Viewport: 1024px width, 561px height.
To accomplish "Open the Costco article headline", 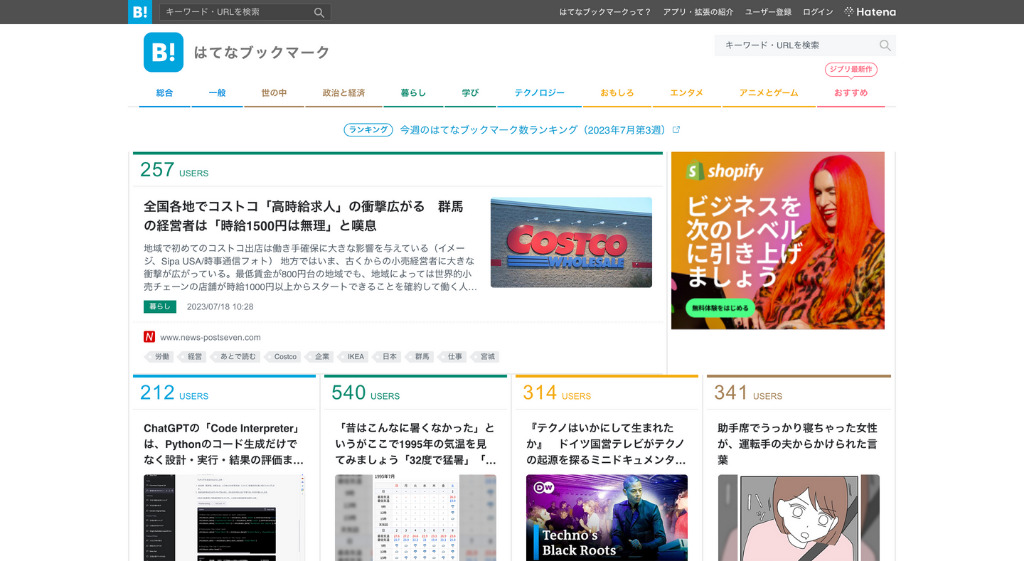I will coord(303,216).
